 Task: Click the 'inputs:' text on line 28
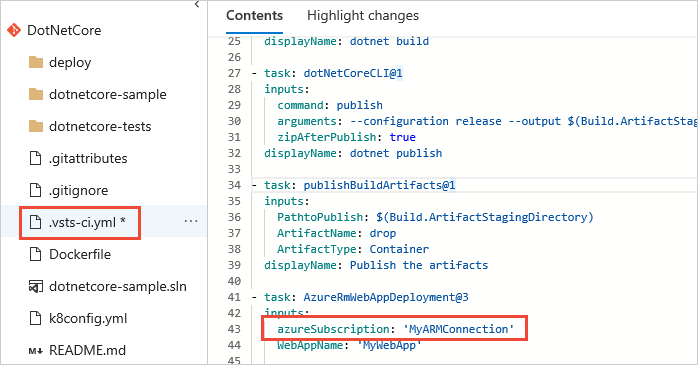coord(287,89)
